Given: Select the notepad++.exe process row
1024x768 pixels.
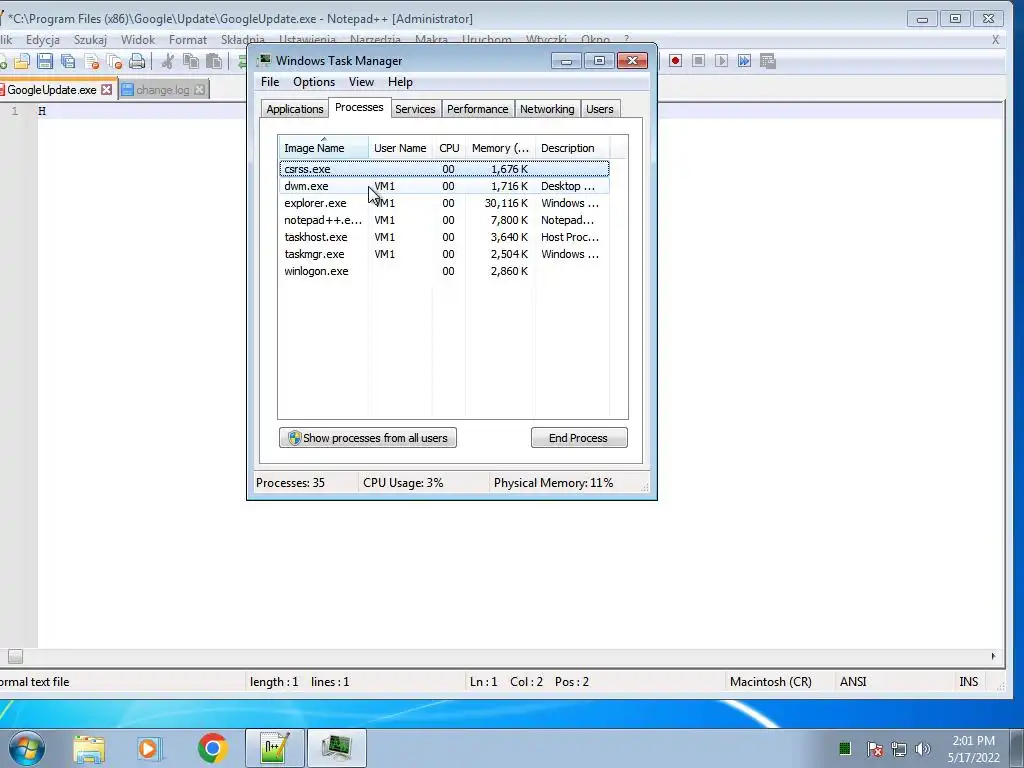Looking at the screenshot, I should click(444, 220).
